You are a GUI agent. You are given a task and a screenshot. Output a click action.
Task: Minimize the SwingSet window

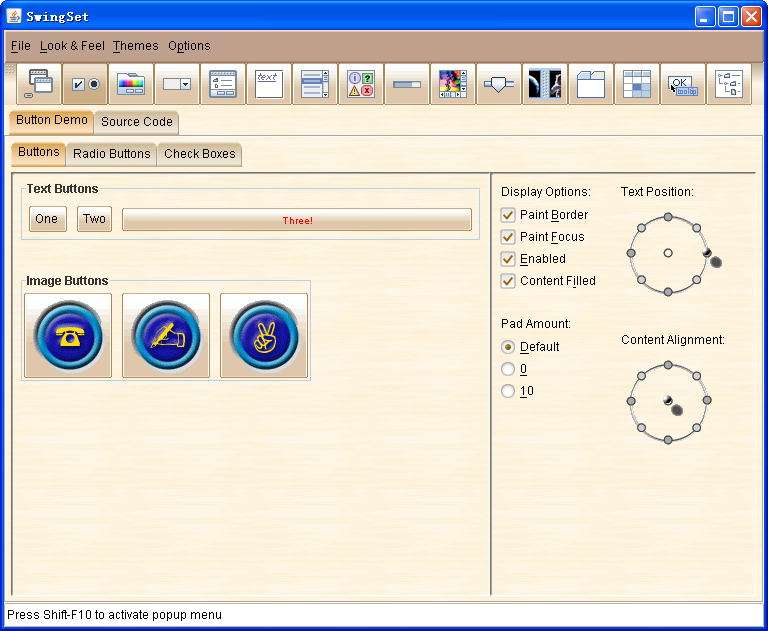coord(705,17)
